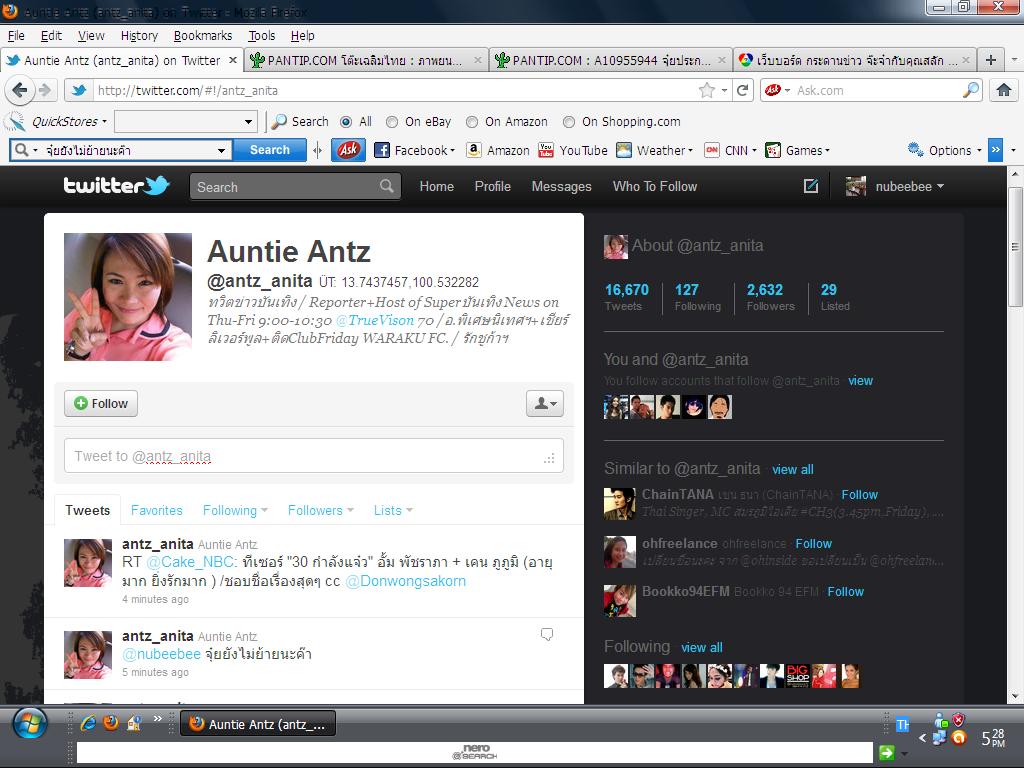Click the blue Search button in Ask toolbar

click(x=270, y=150)
